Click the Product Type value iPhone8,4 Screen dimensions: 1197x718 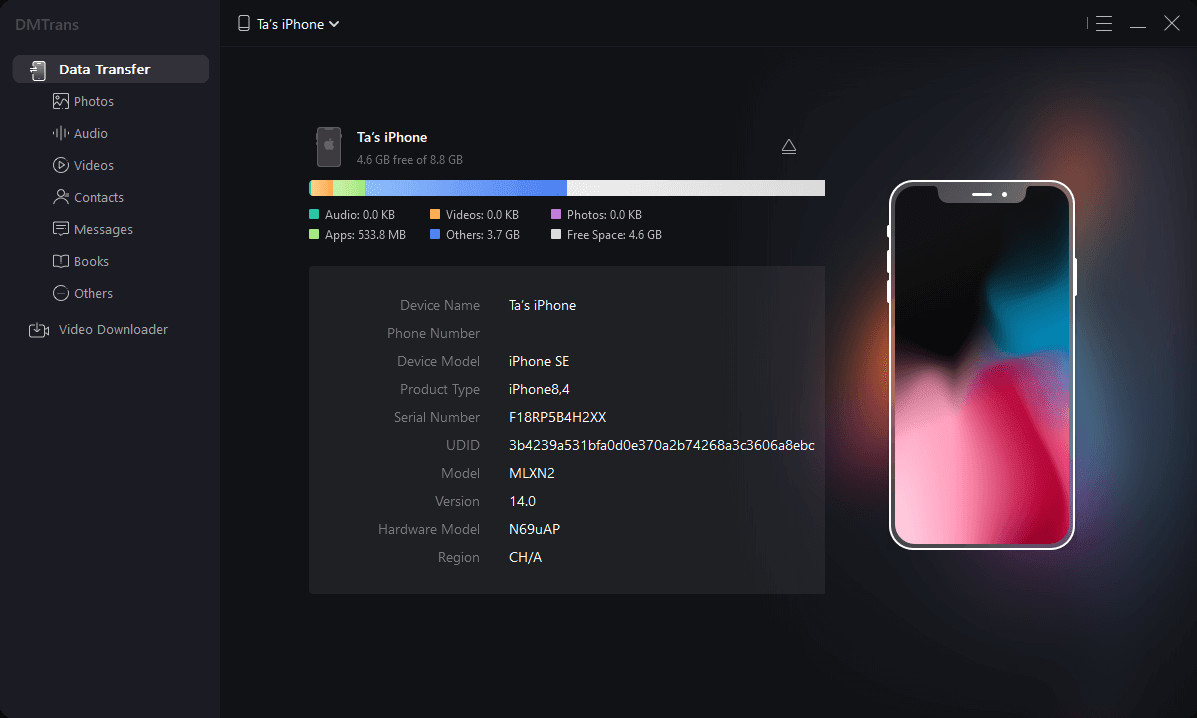[539, 390]
